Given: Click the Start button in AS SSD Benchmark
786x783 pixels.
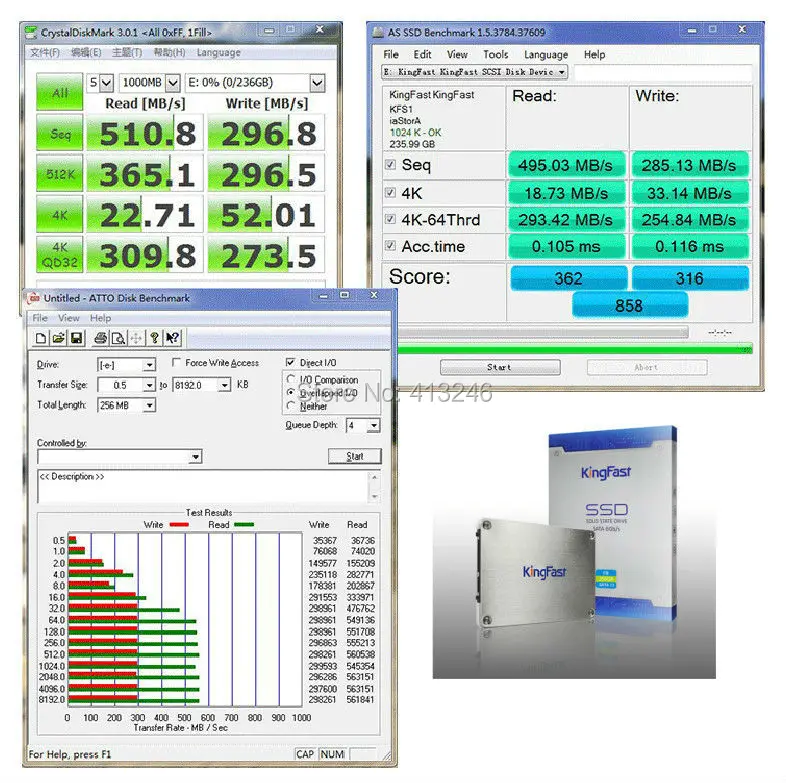Looking at the screenshot, I should [500, 367].
